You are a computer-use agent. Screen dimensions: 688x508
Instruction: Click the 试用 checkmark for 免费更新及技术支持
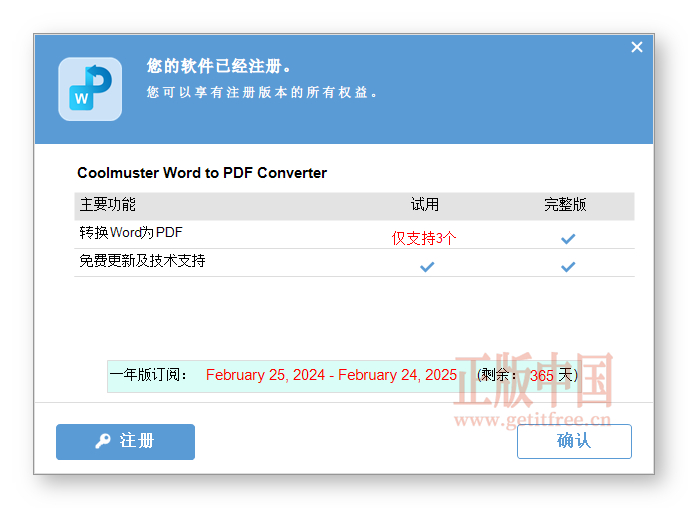[427, 267]
